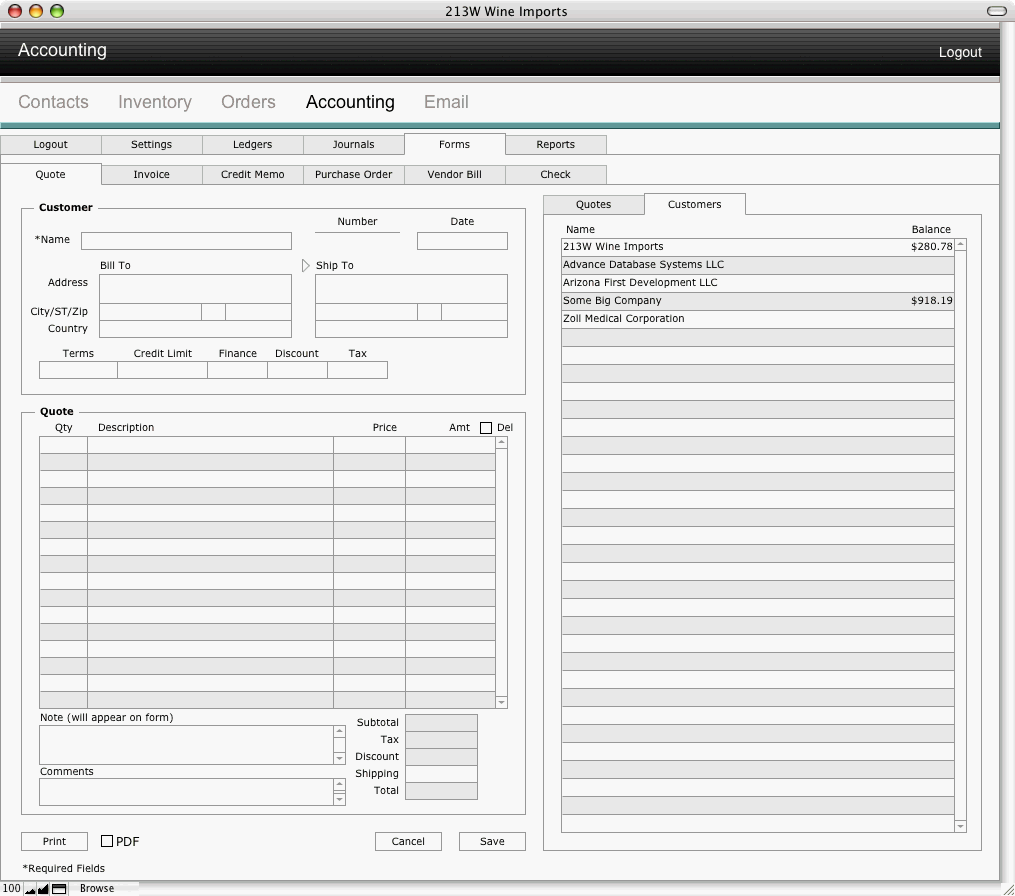Switch to the Settings tab
Image resolution: width=1015 pixels, height=896 pixels.
pyautogui.click(x=151, y=144)
